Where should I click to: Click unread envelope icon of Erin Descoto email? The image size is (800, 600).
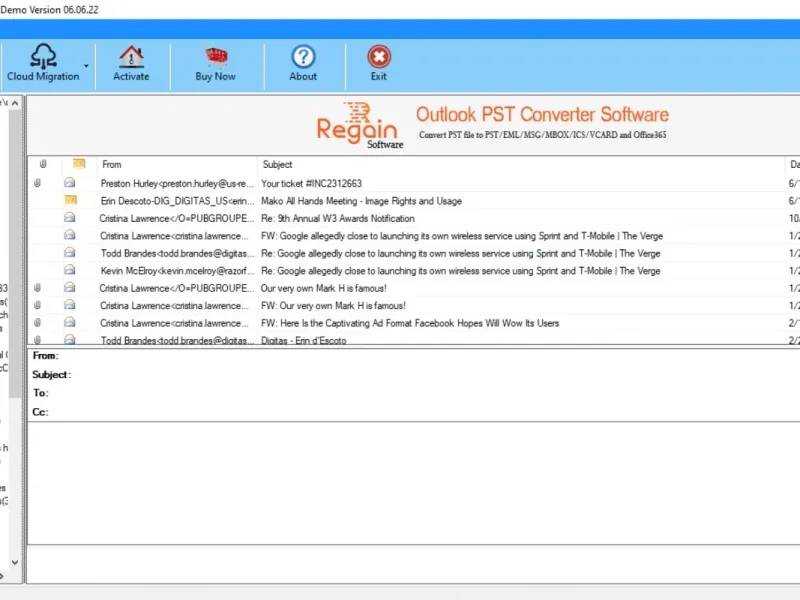[71, 200]
